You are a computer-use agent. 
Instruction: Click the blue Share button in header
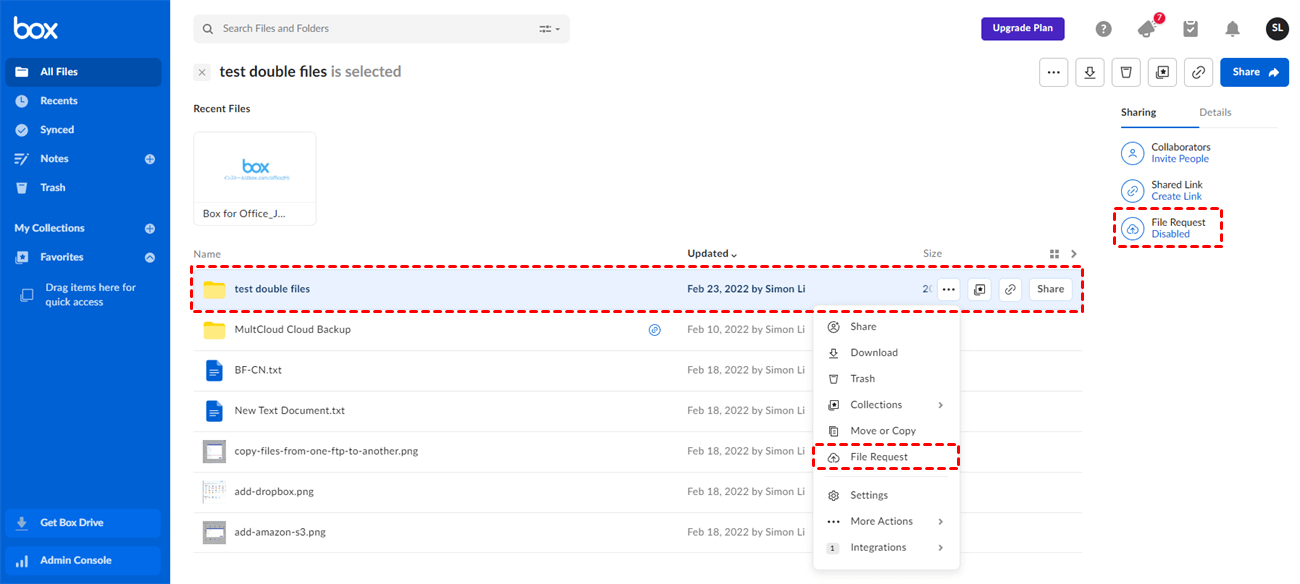(1254, 72)
